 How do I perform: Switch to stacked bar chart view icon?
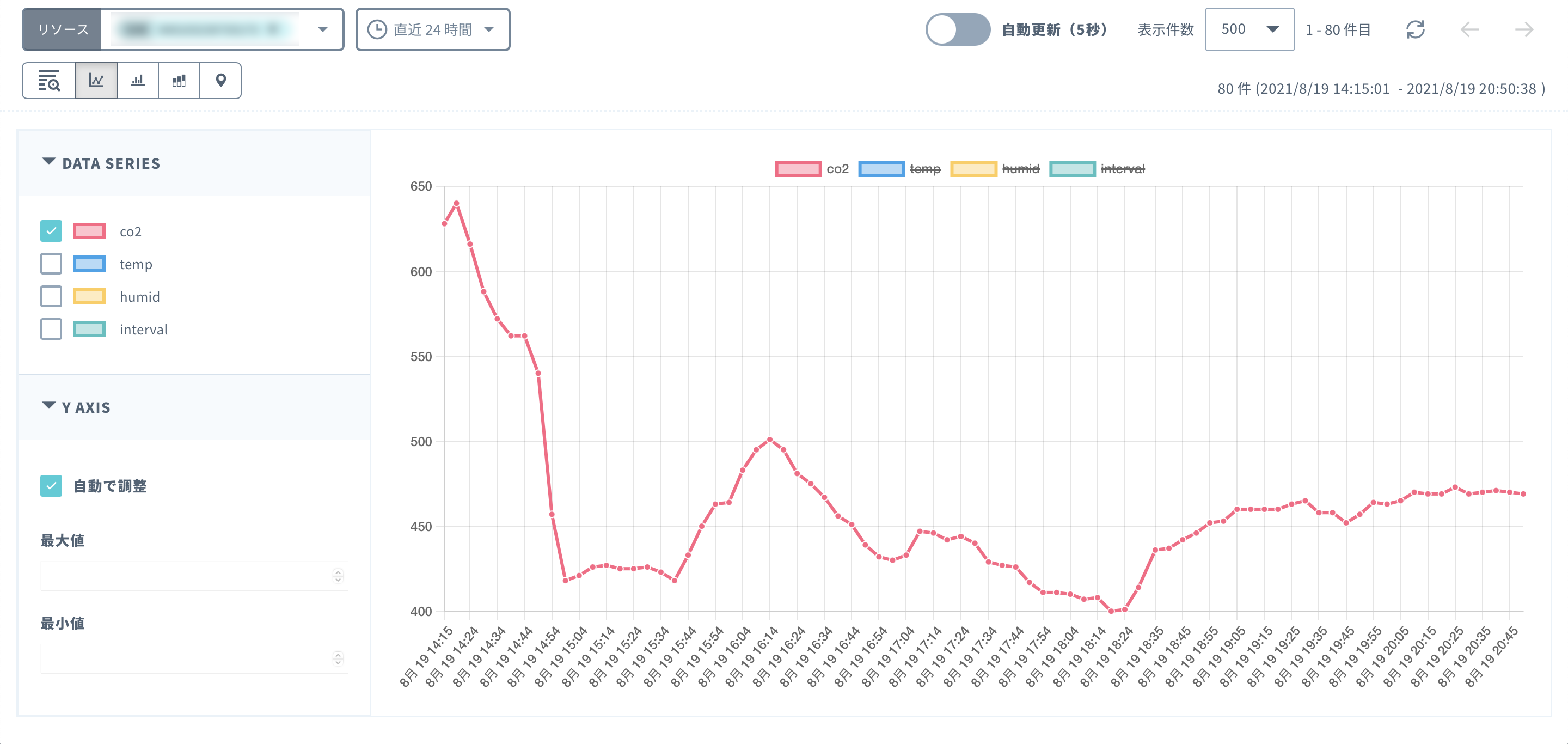tap(179, 81)
